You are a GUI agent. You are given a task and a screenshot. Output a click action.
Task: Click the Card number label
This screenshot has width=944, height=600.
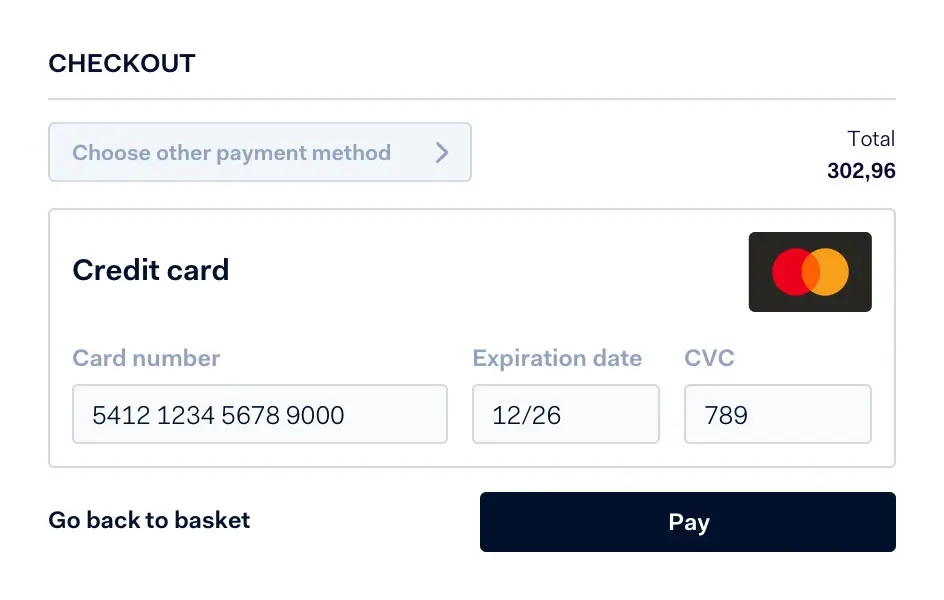point(145,358)
